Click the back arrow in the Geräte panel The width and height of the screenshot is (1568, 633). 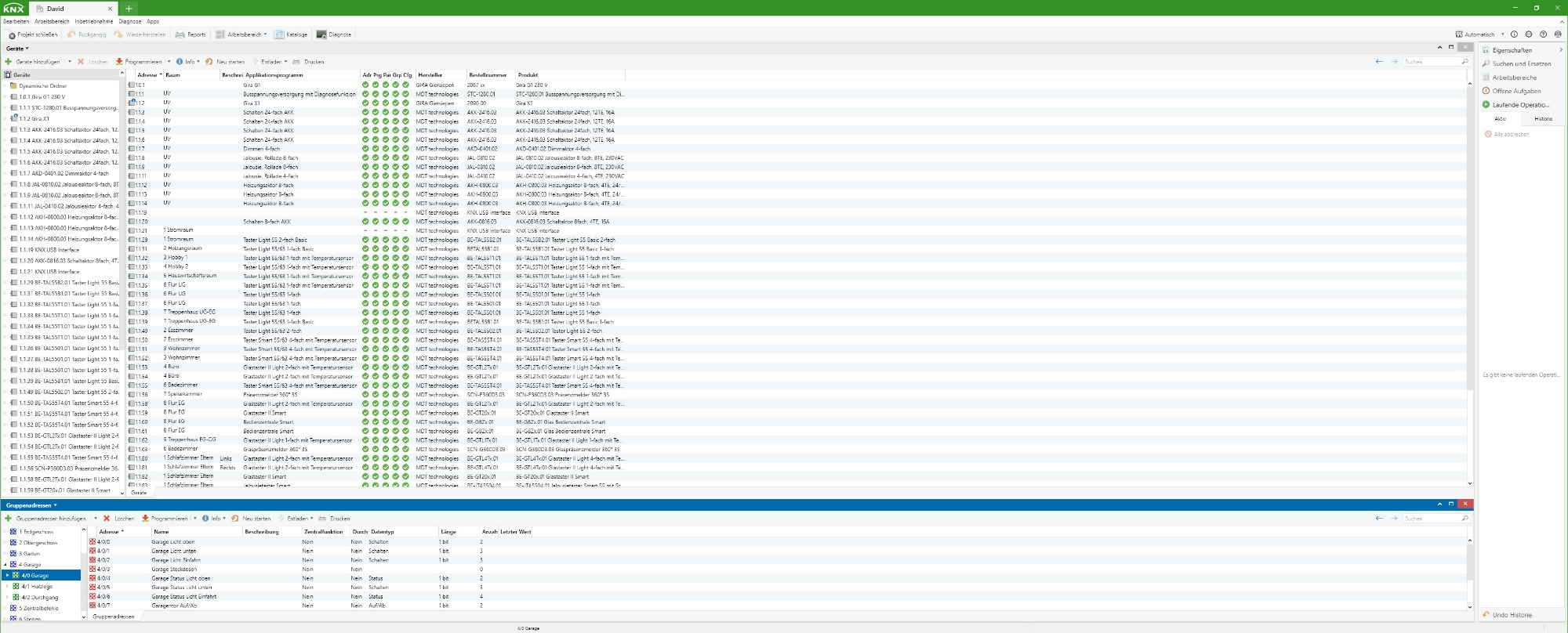point(1379,62)
